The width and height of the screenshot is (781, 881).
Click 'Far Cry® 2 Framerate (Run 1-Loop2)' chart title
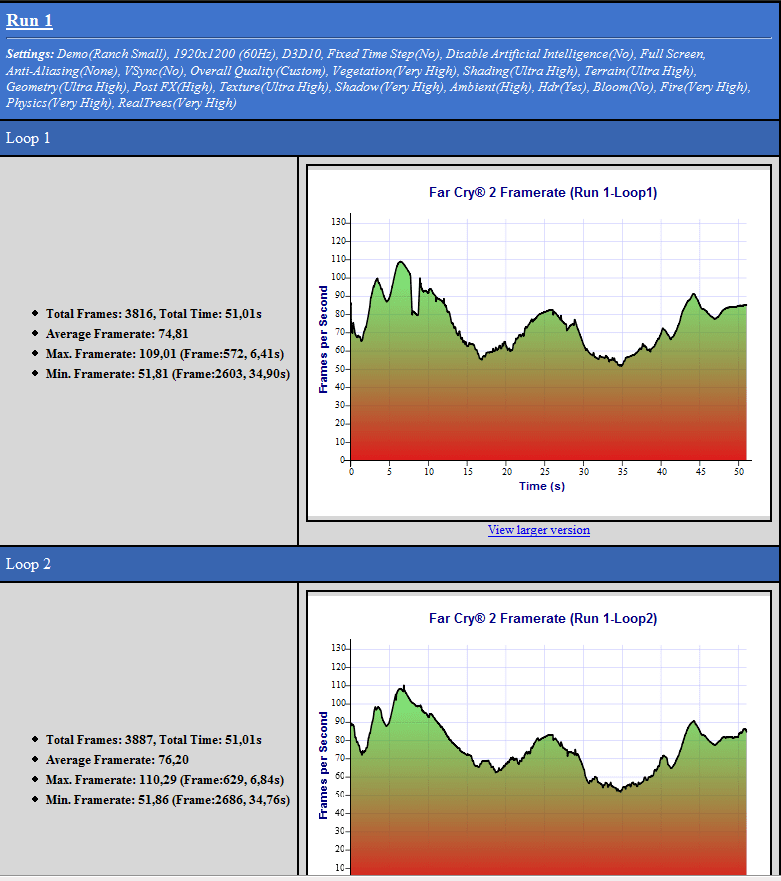click(543, 619)
